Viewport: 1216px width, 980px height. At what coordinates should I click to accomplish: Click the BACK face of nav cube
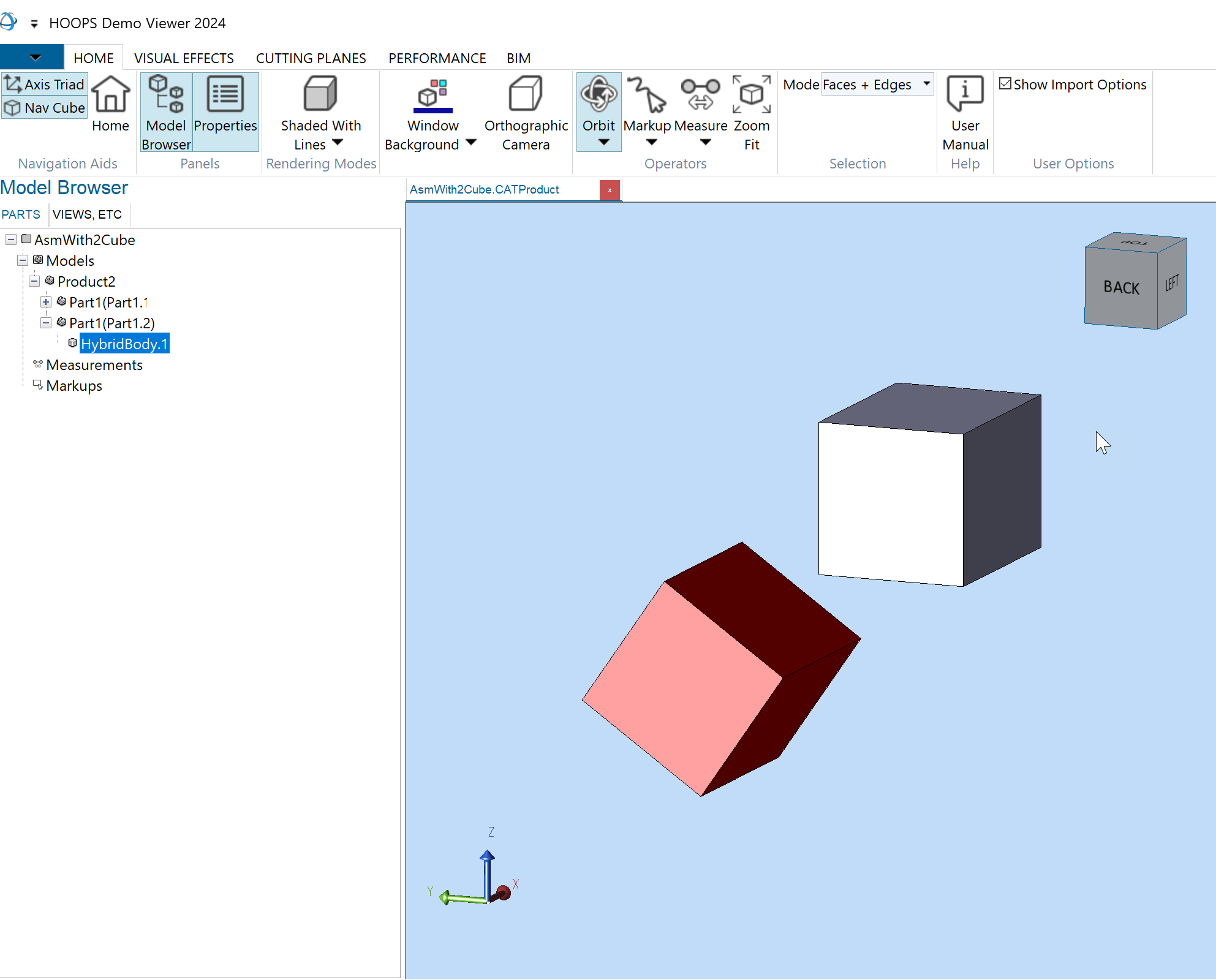[1120, 287]
